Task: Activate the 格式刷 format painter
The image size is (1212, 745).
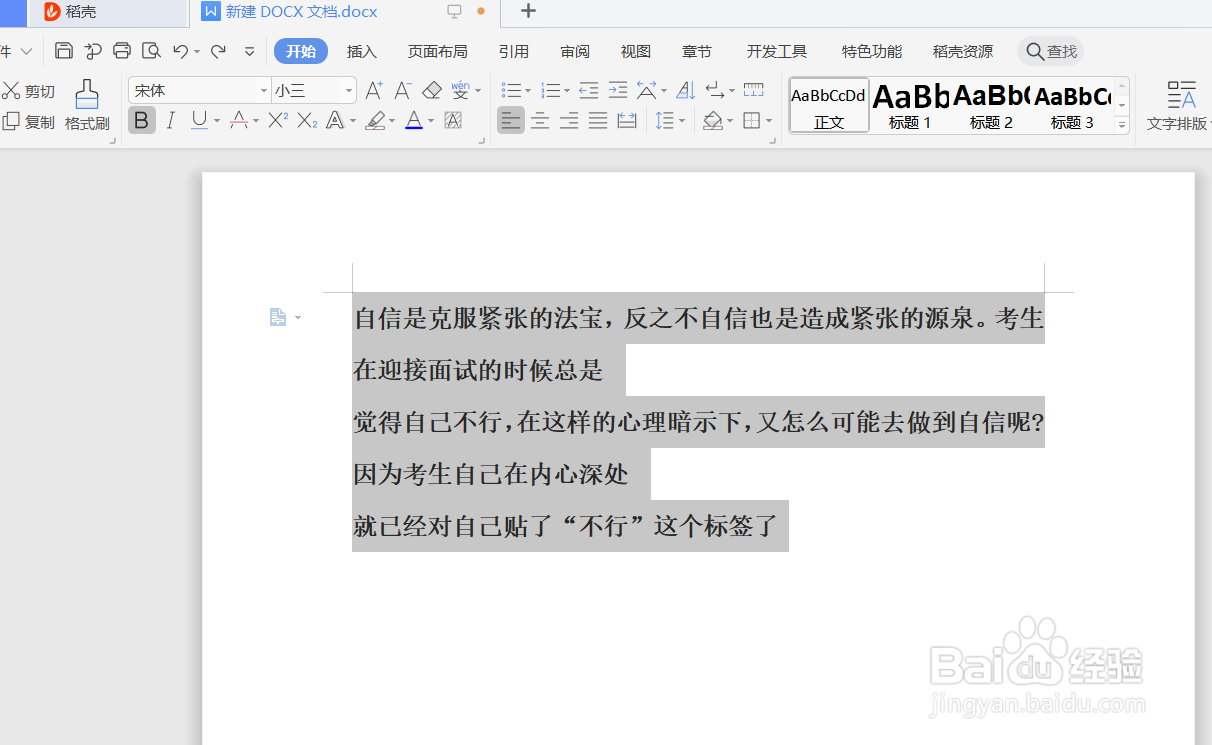Action: 86,105
